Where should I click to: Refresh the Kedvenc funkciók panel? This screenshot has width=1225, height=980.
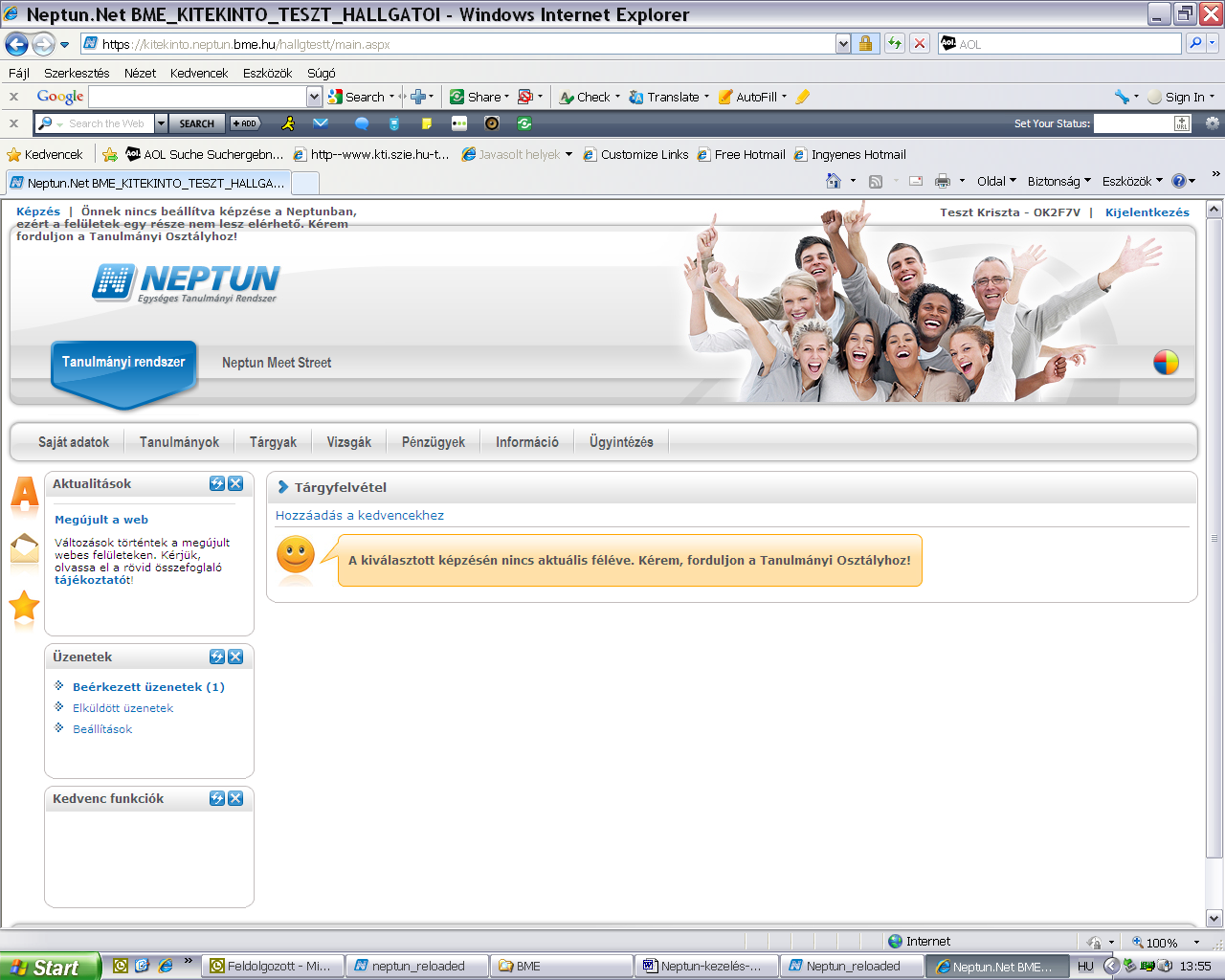[x=217, y=799]
